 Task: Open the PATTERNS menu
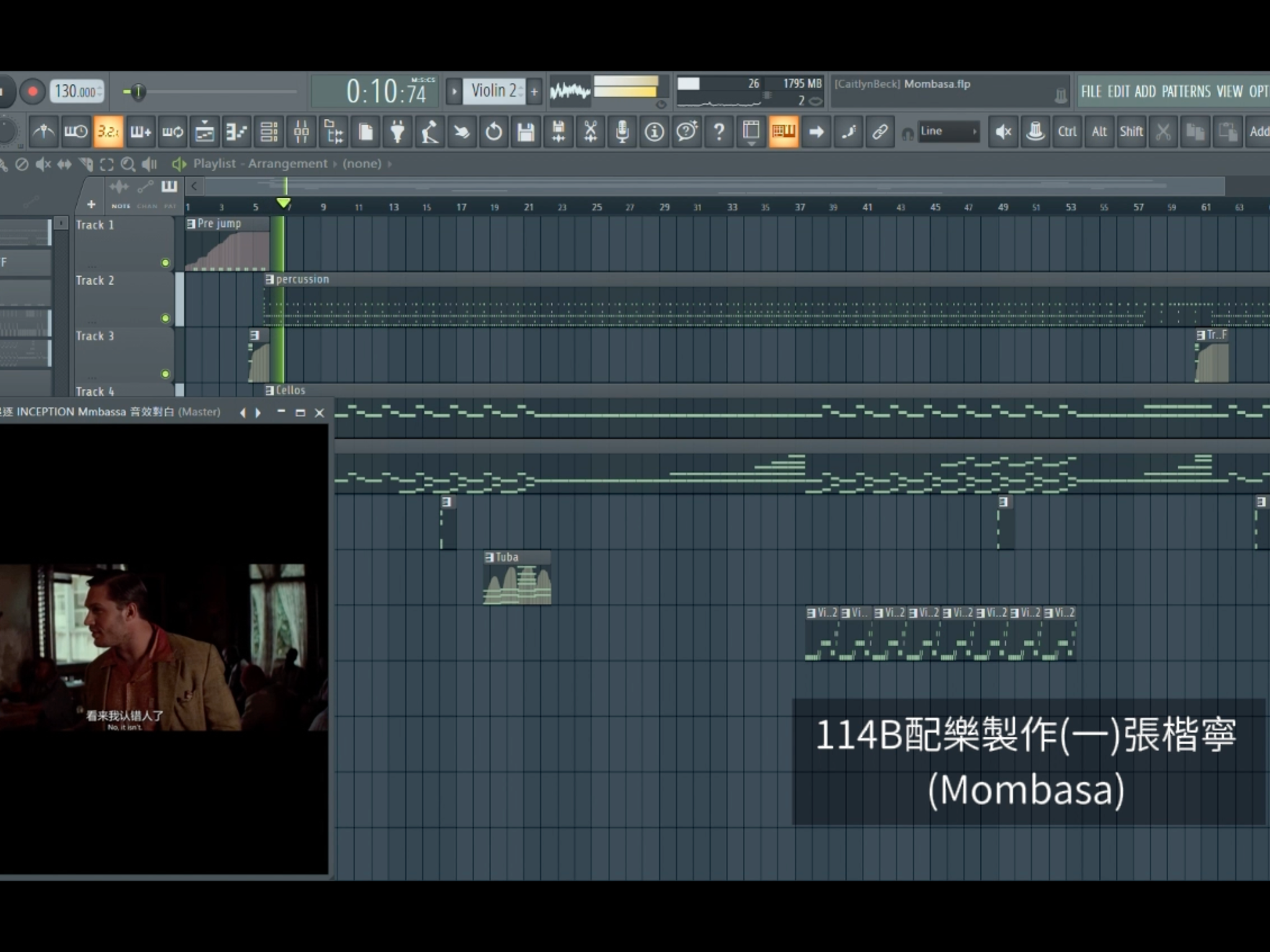click(x=1186, y=92)
